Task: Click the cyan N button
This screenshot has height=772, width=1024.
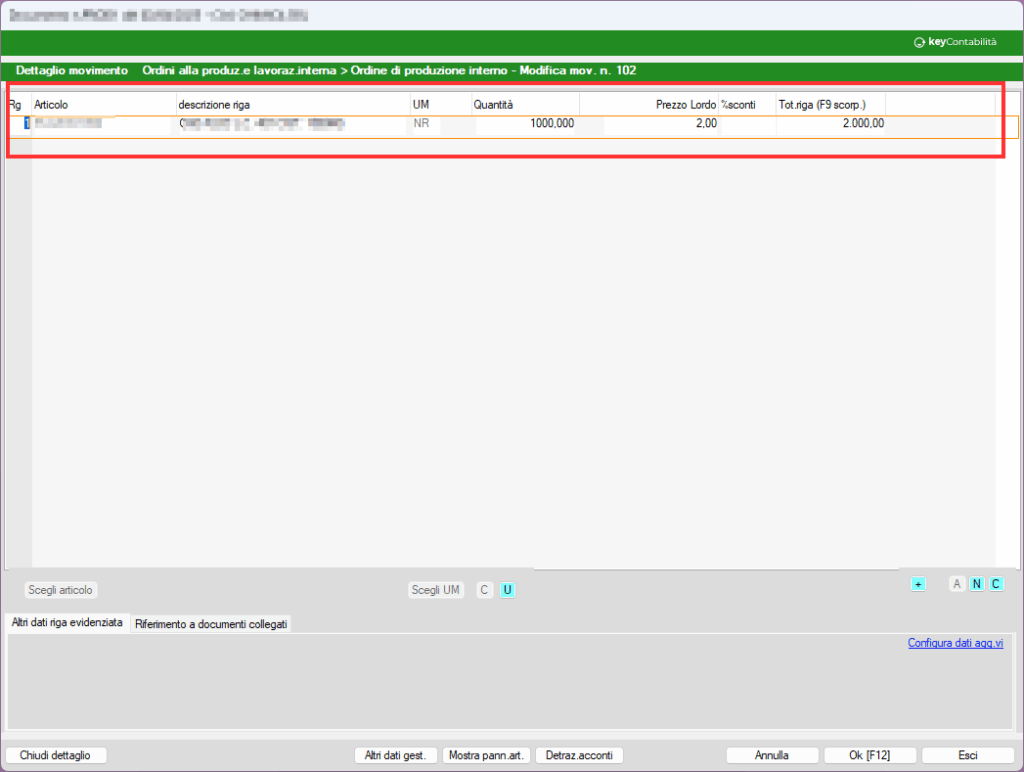Action: click(x=977, y=584)
